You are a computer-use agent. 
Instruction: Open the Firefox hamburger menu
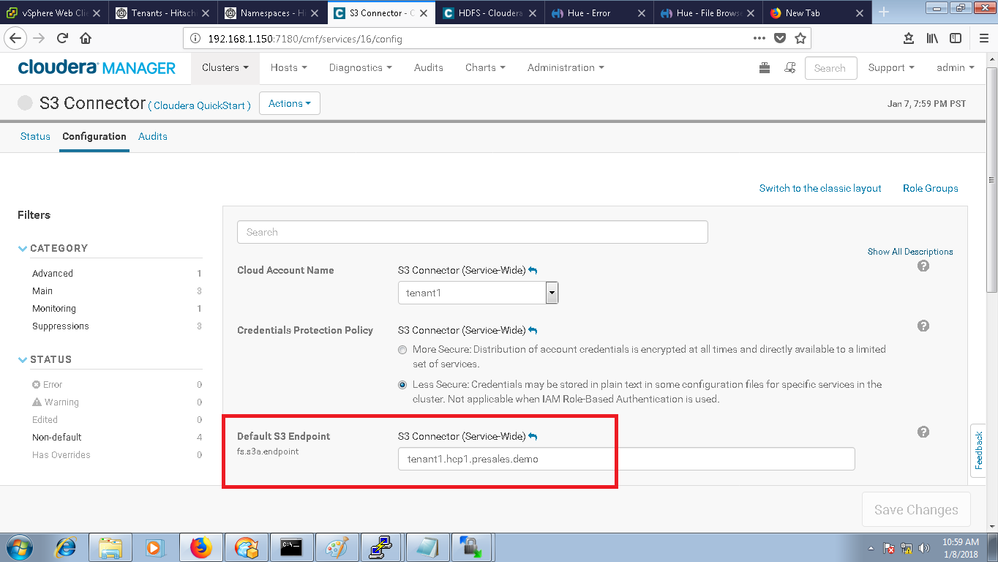983,38
